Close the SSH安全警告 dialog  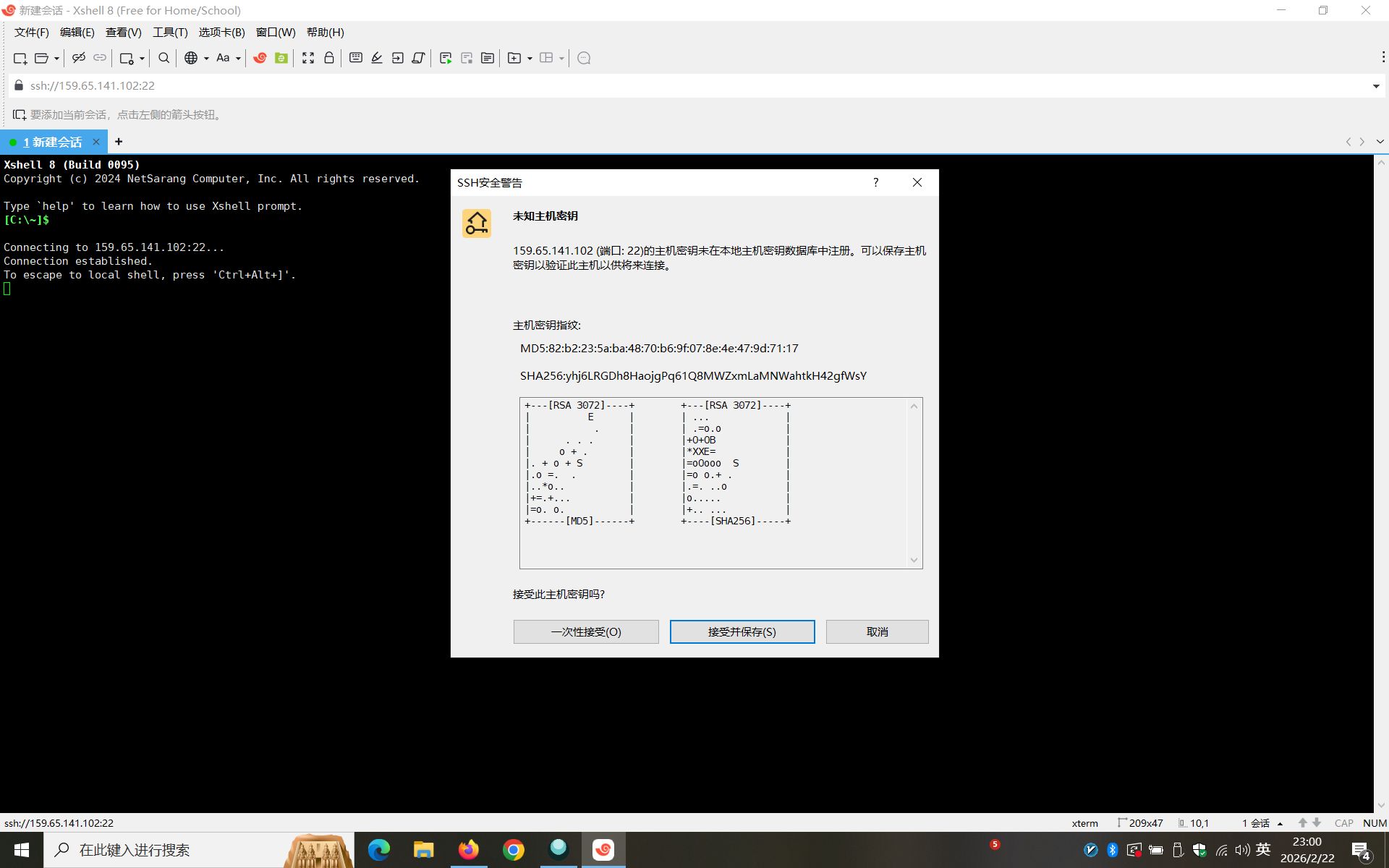[x=917, y=182]
